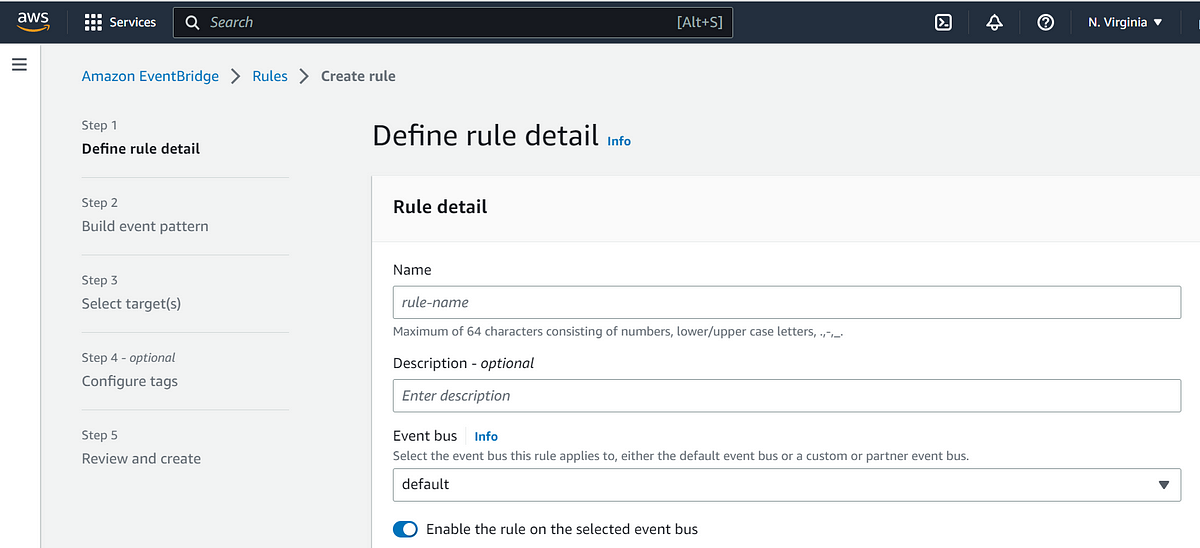
Task: Open the N. Virginia region dropdown
Action: pyautogui.click(x=1125, y=22)
